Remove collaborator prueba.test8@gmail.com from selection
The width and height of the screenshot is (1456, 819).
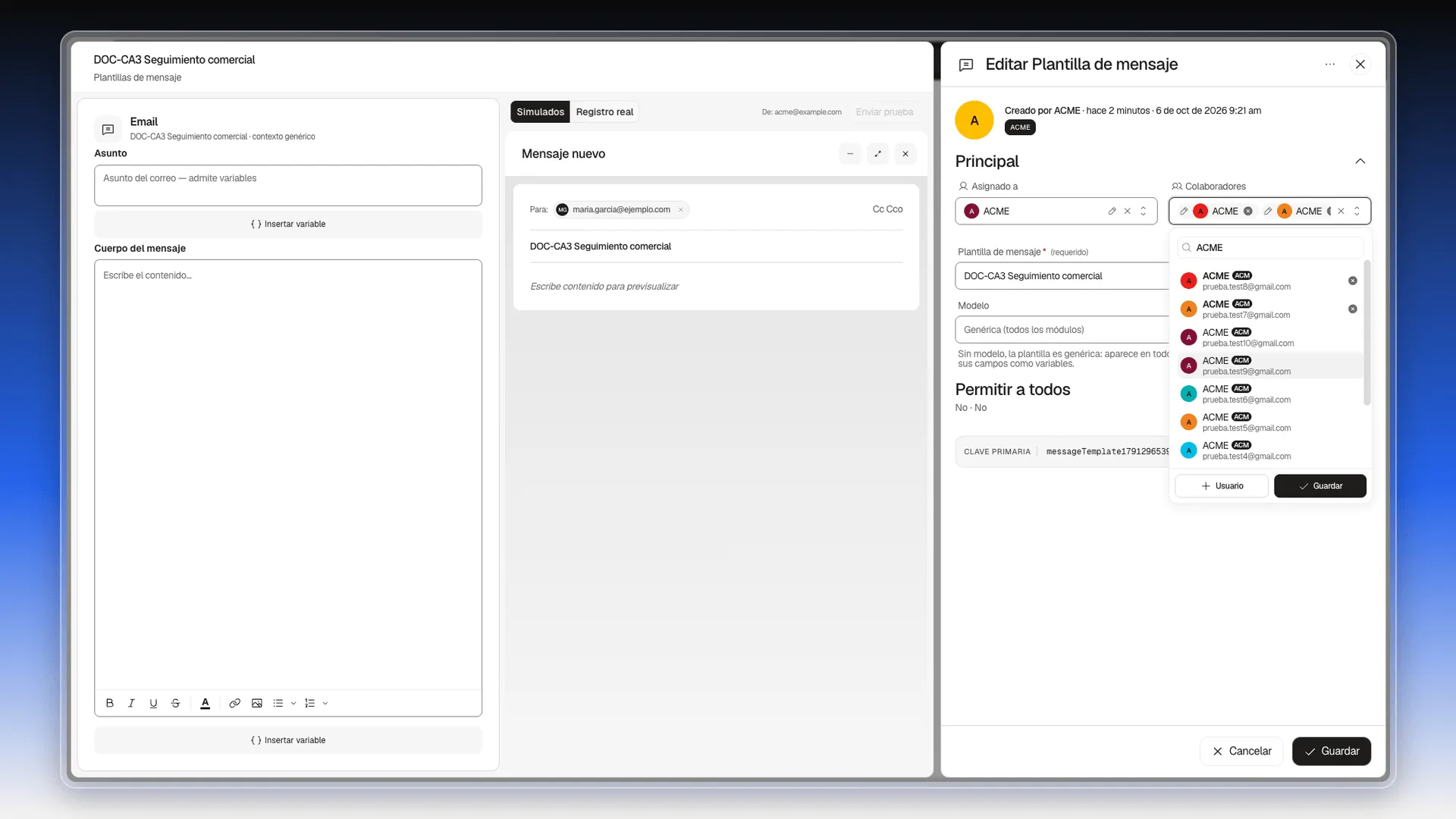tap(1352, 281)
